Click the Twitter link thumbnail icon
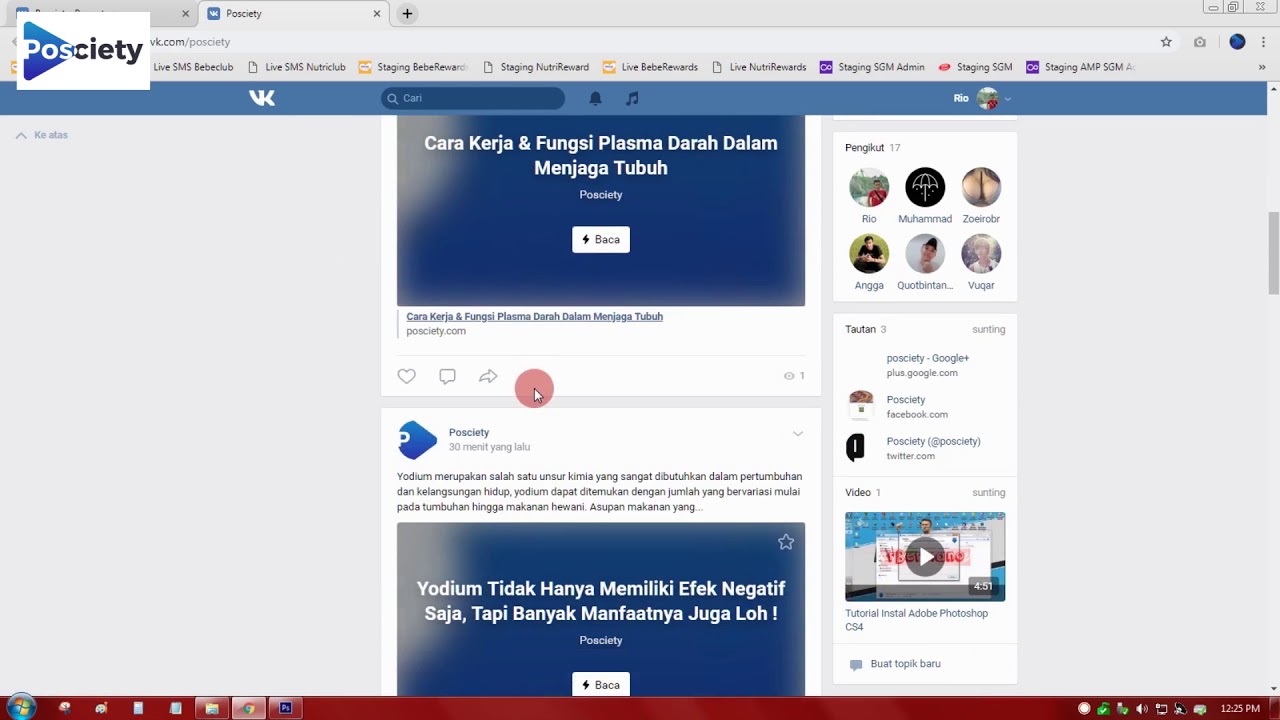1280x720 pixels. point(856,447)
